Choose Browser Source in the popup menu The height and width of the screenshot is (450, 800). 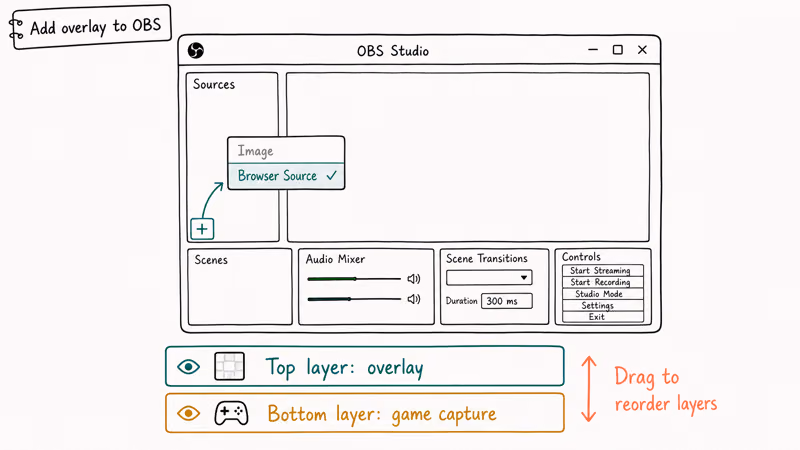tap(286, 176)
